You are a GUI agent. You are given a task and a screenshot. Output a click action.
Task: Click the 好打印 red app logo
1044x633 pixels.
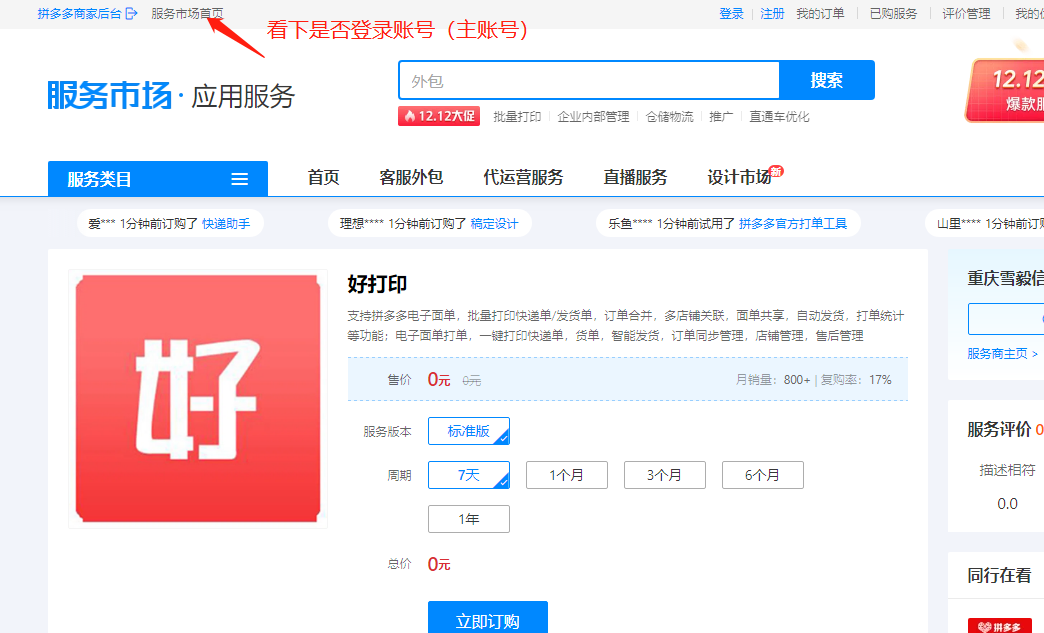click(198, 399)
